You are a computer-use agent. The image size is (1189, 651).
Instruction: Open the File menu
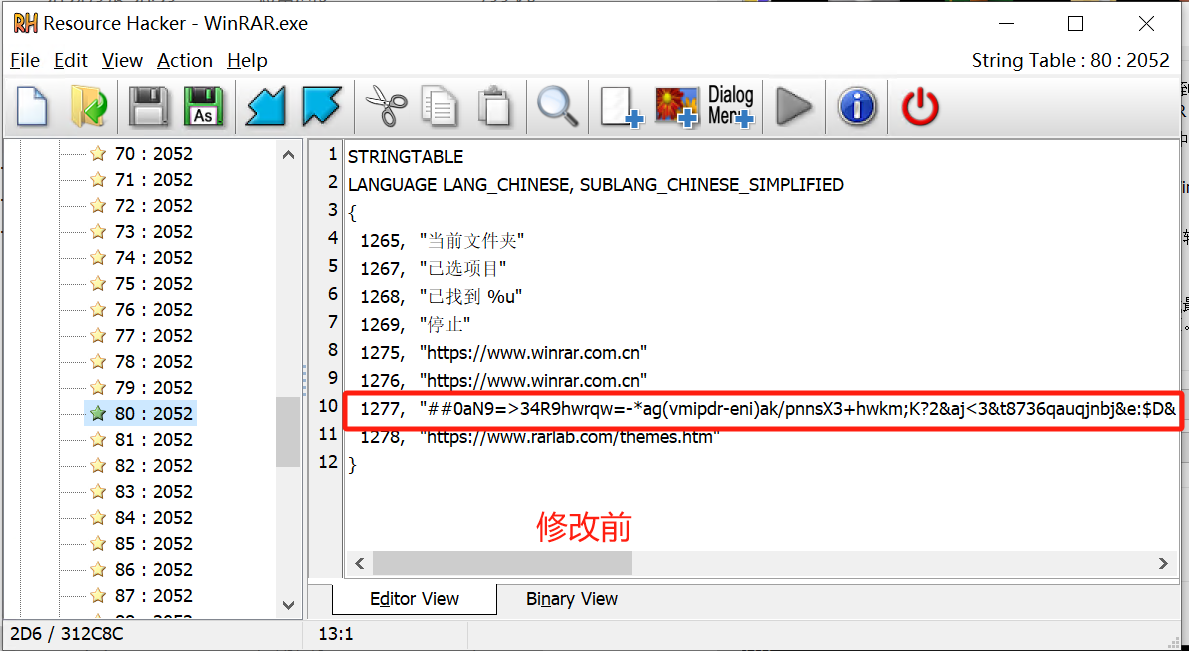click(x=25, y=61)
